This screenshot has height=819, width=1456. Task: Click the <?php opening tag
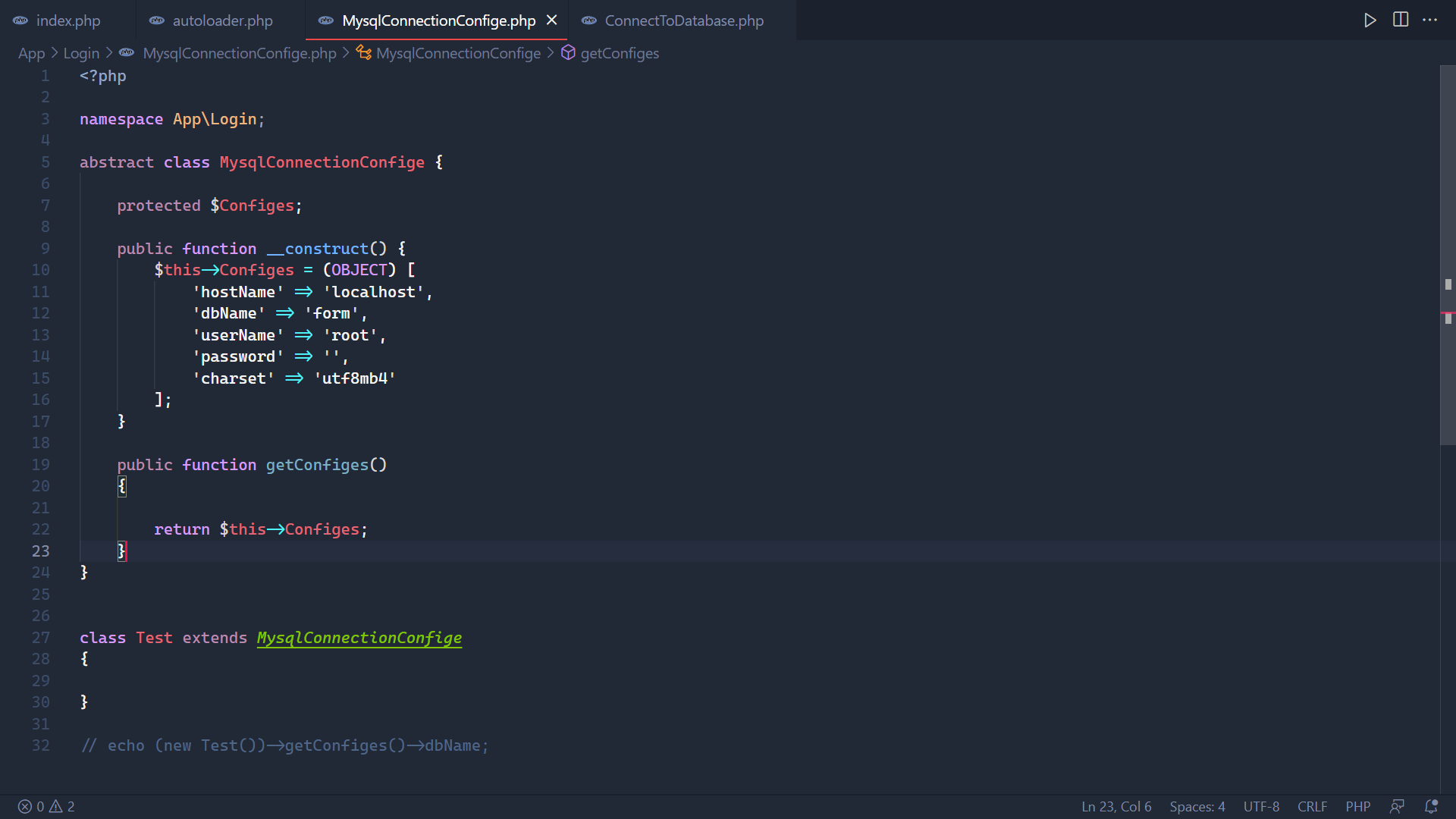(x=103, y=76)
